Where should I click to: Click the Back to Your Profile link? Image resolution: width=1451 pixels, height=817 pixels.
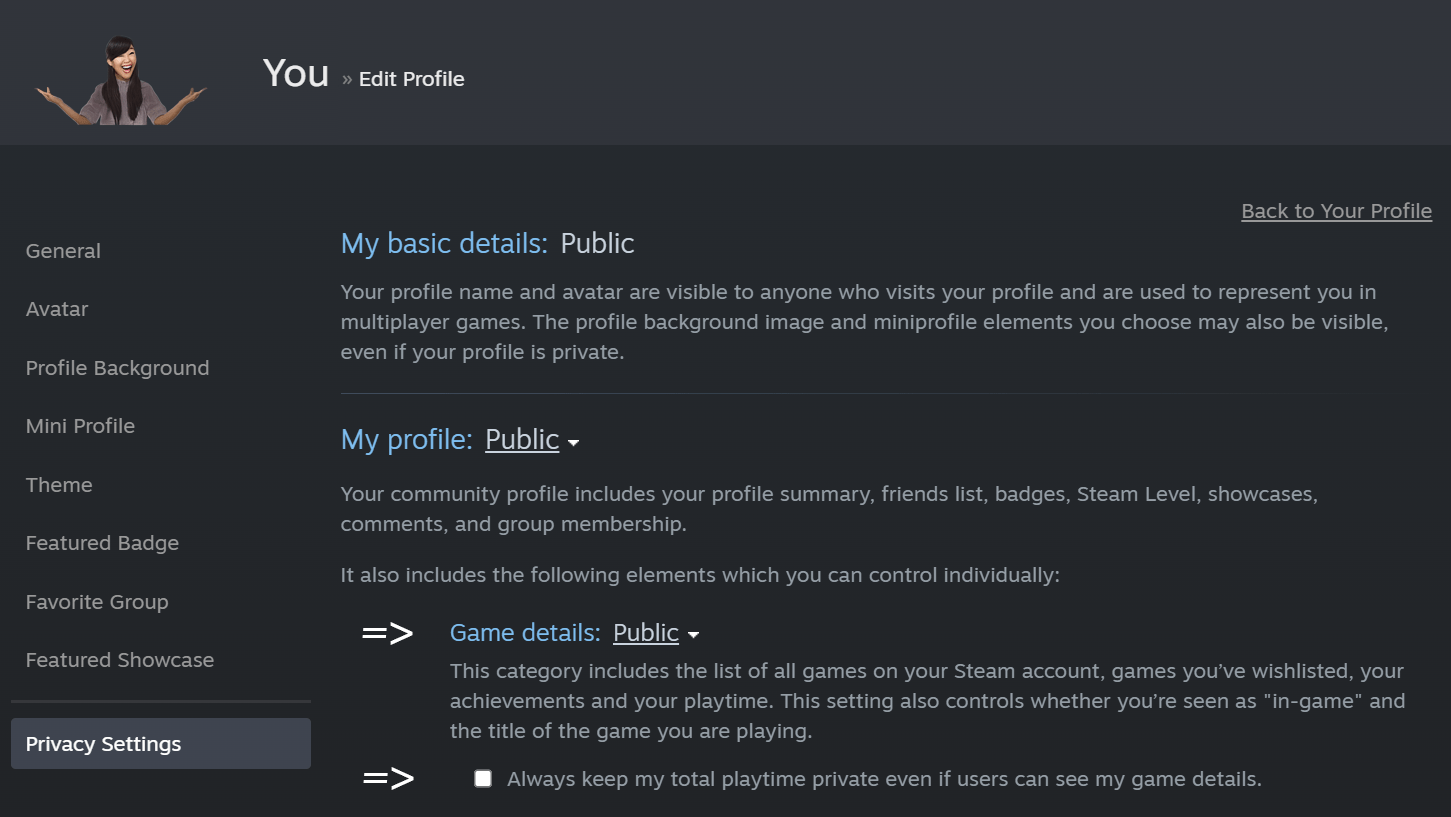click(1336, 211)
